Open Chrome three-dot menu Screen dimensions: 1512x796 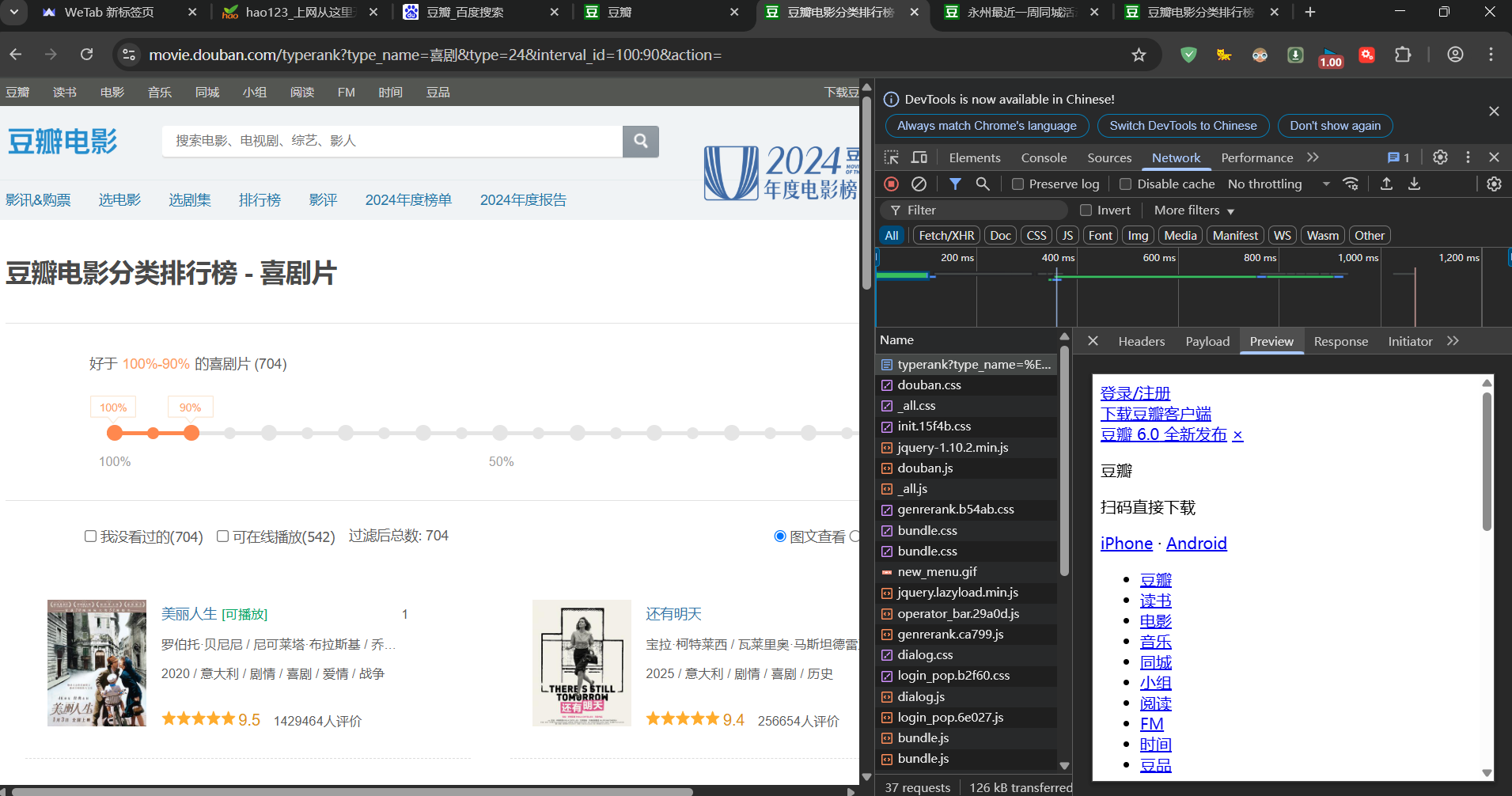(x=1491, y=55)
